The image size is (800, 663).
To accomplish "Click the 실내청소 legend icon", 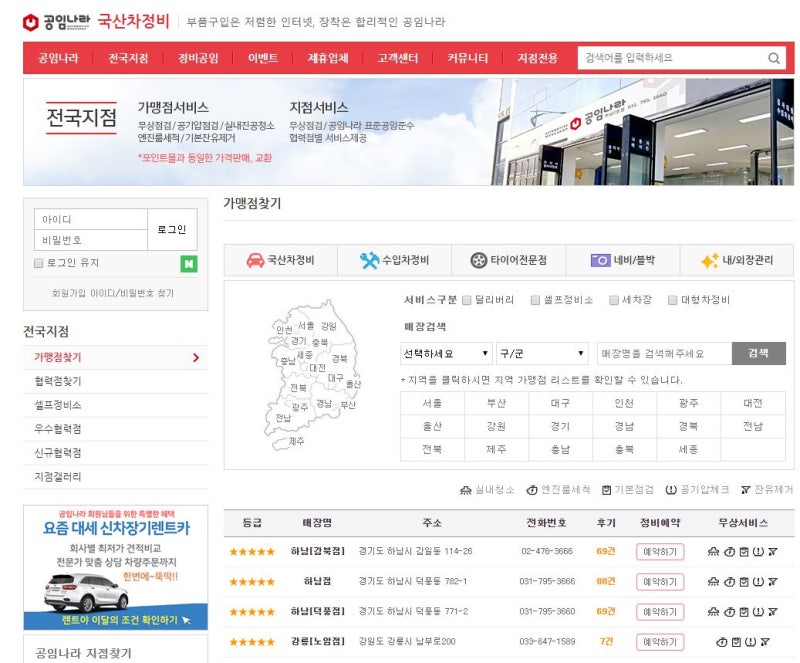I will pos(466,490).
